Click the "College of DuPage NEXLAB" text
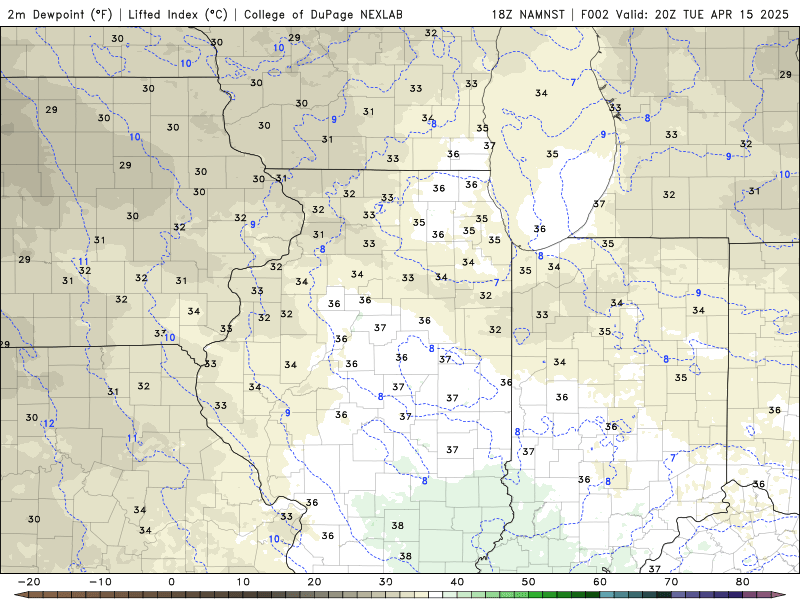 pos(323,14)
